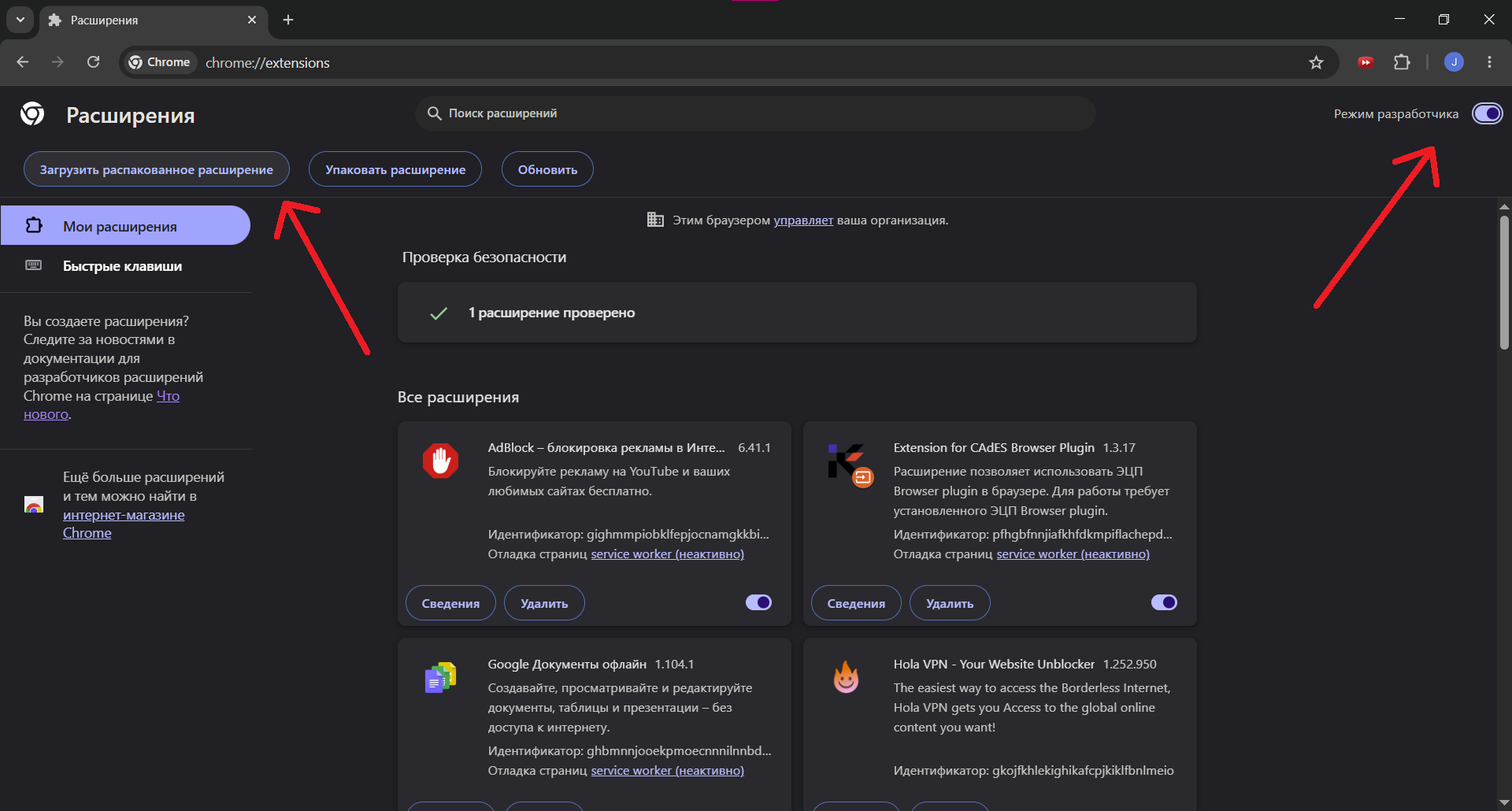
Task: Click the search magnifier icon
Action: click(x=434, y=113)
